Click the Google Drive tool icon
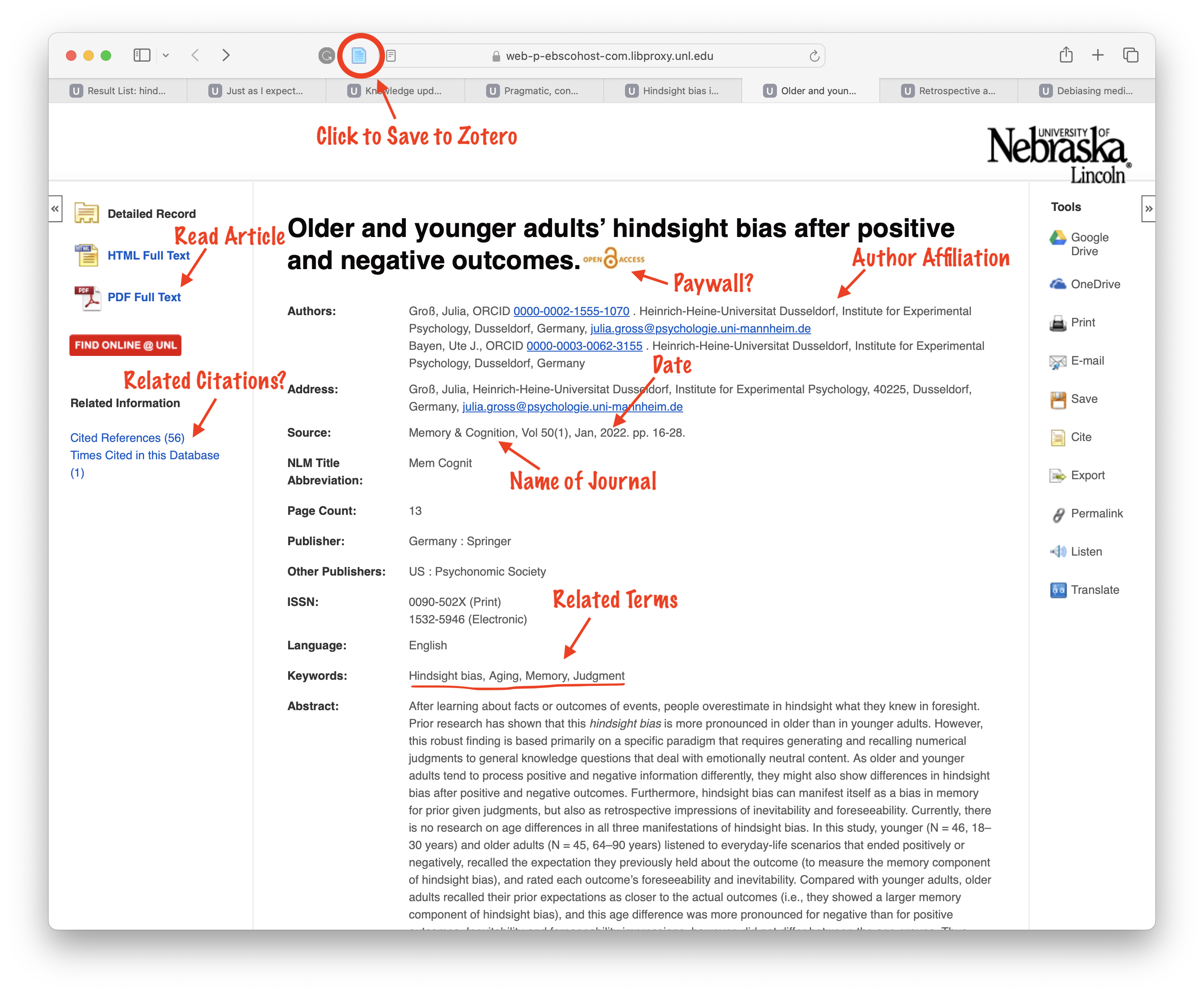Image resolution: width=1204 pixels, height=994 pixels. click(1057, 237)
